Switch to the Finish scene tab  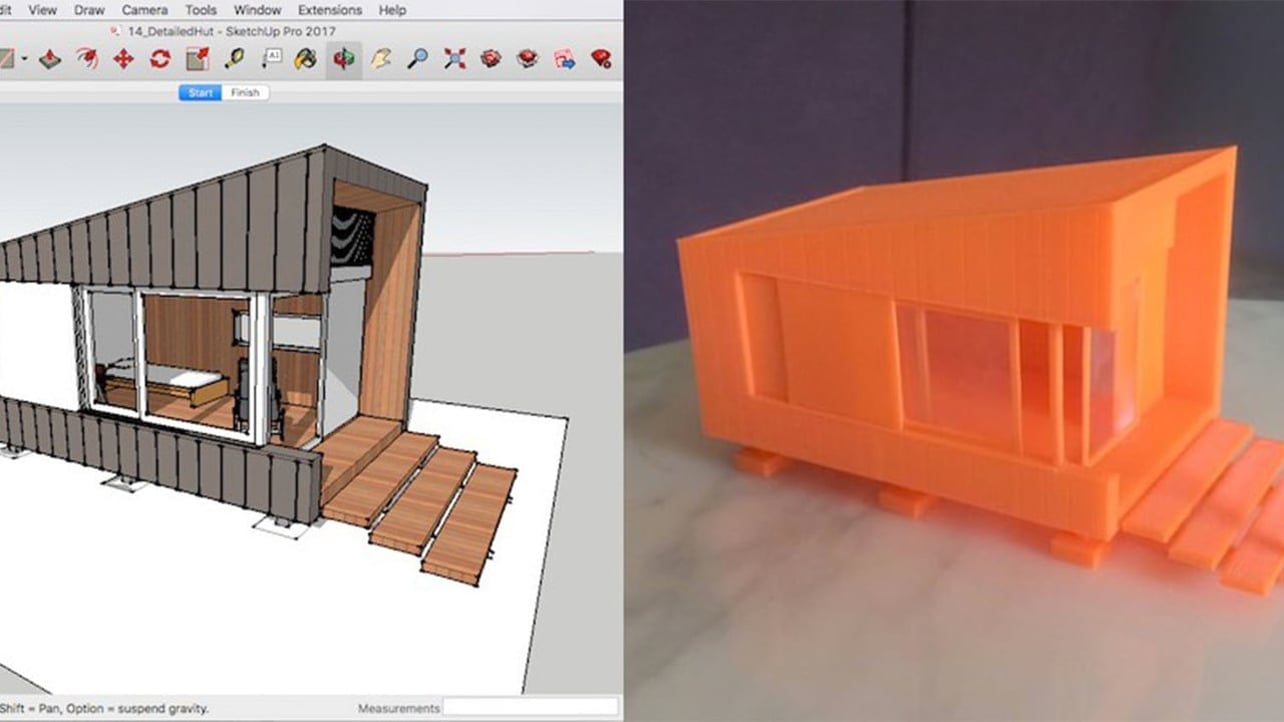click(x=245, y=93)
